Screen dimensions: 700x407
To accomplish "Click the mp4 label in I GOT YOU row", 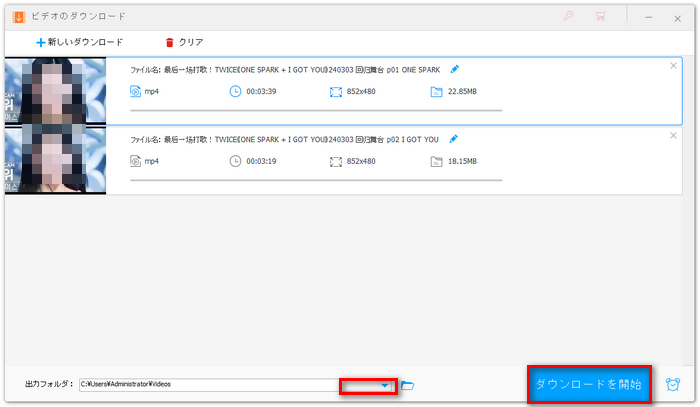I will click(151, 162).
